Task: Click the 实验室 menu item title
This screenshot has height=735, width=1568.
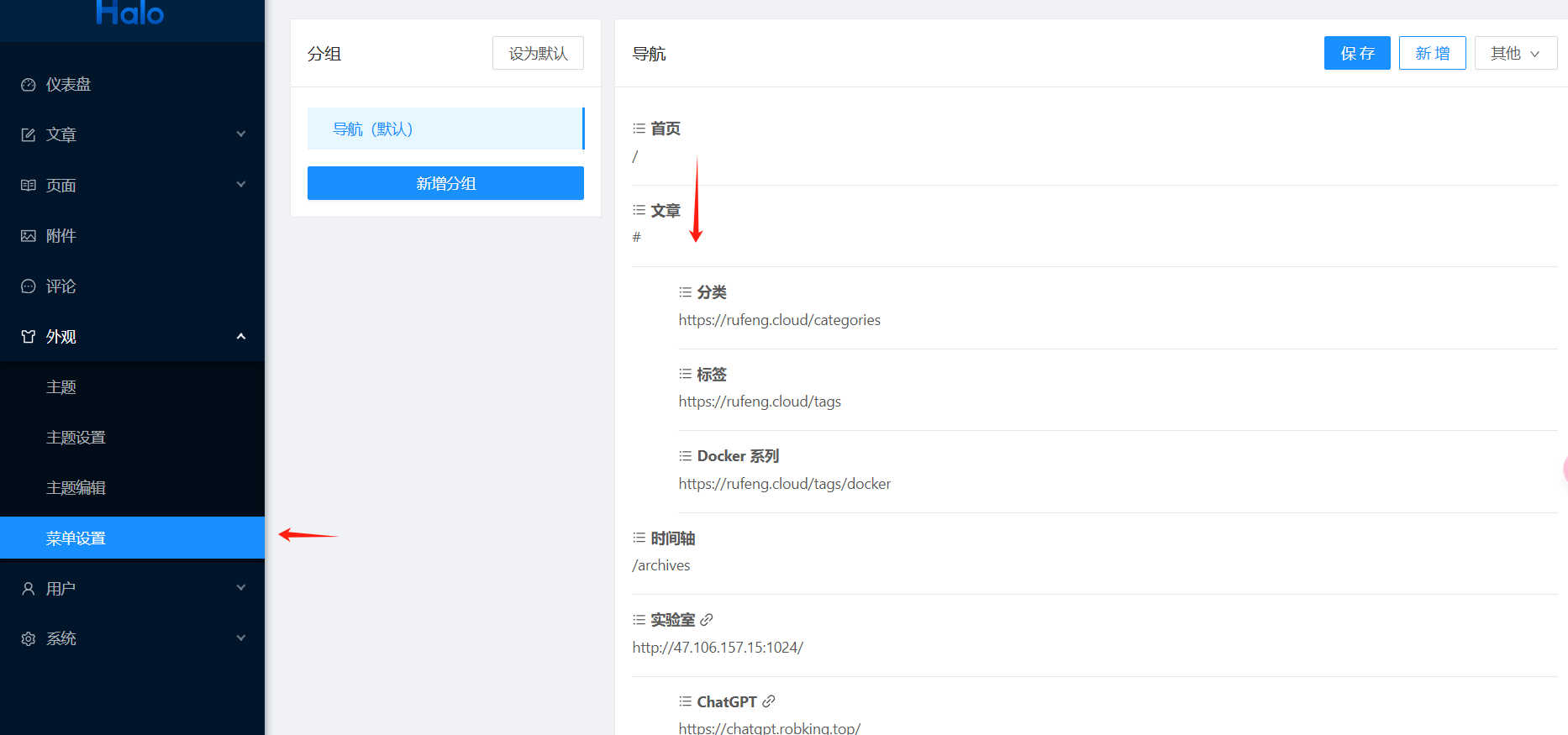Action: [x=673, y=620]
